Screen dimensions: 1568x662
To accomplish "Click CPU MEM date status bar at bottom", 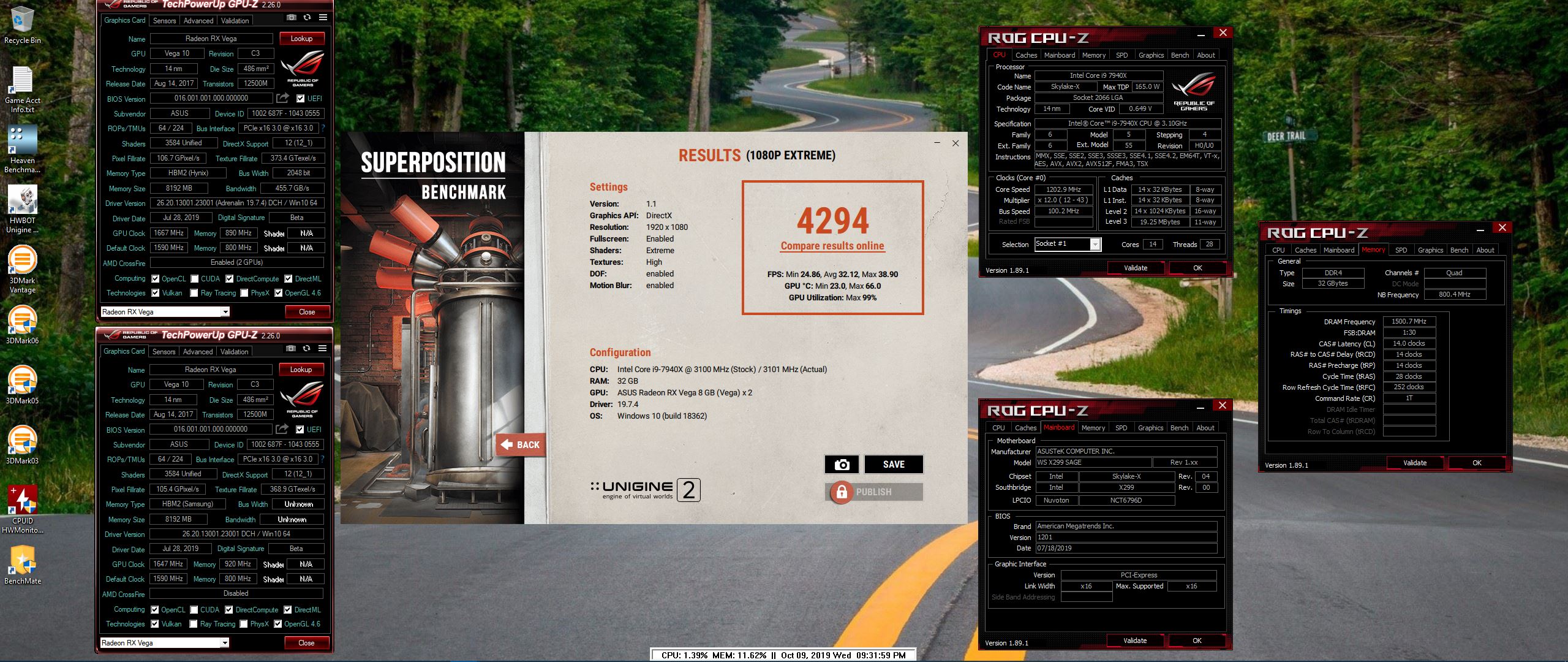I will point(783,655).
